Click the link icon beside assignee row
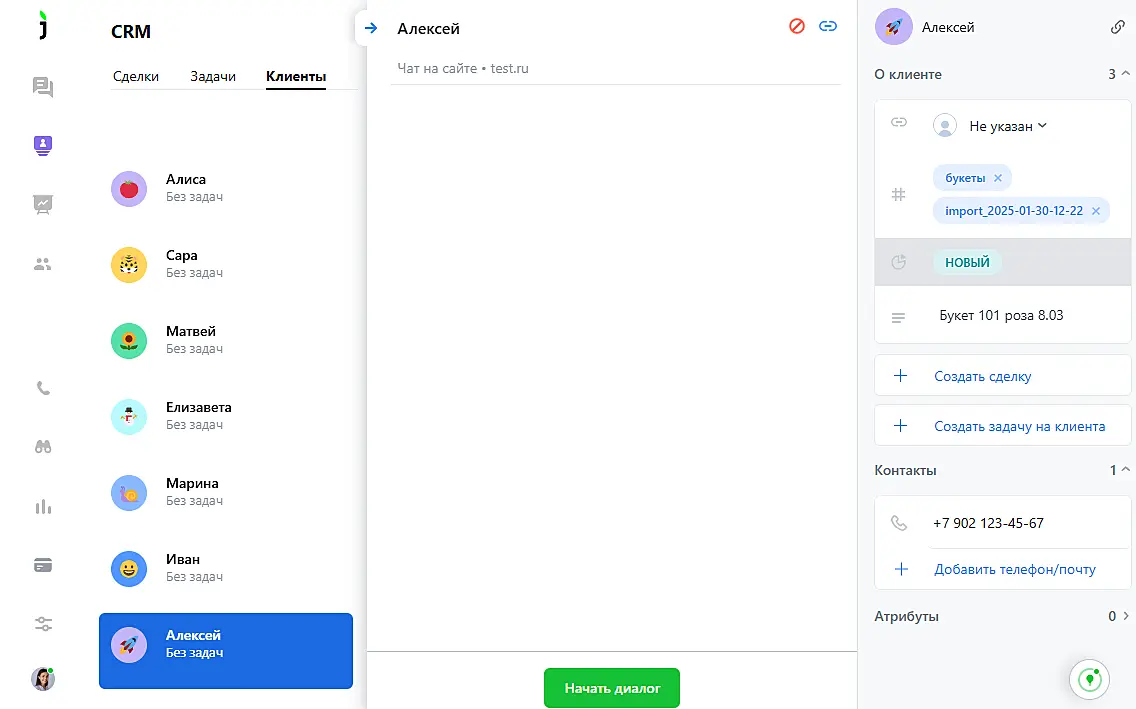 (899, 122)
